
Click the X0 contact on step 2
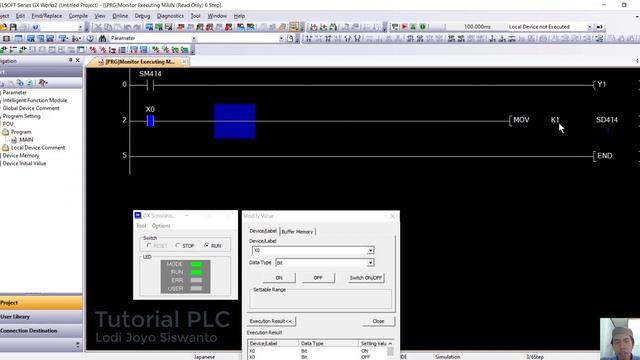[150, 120]
